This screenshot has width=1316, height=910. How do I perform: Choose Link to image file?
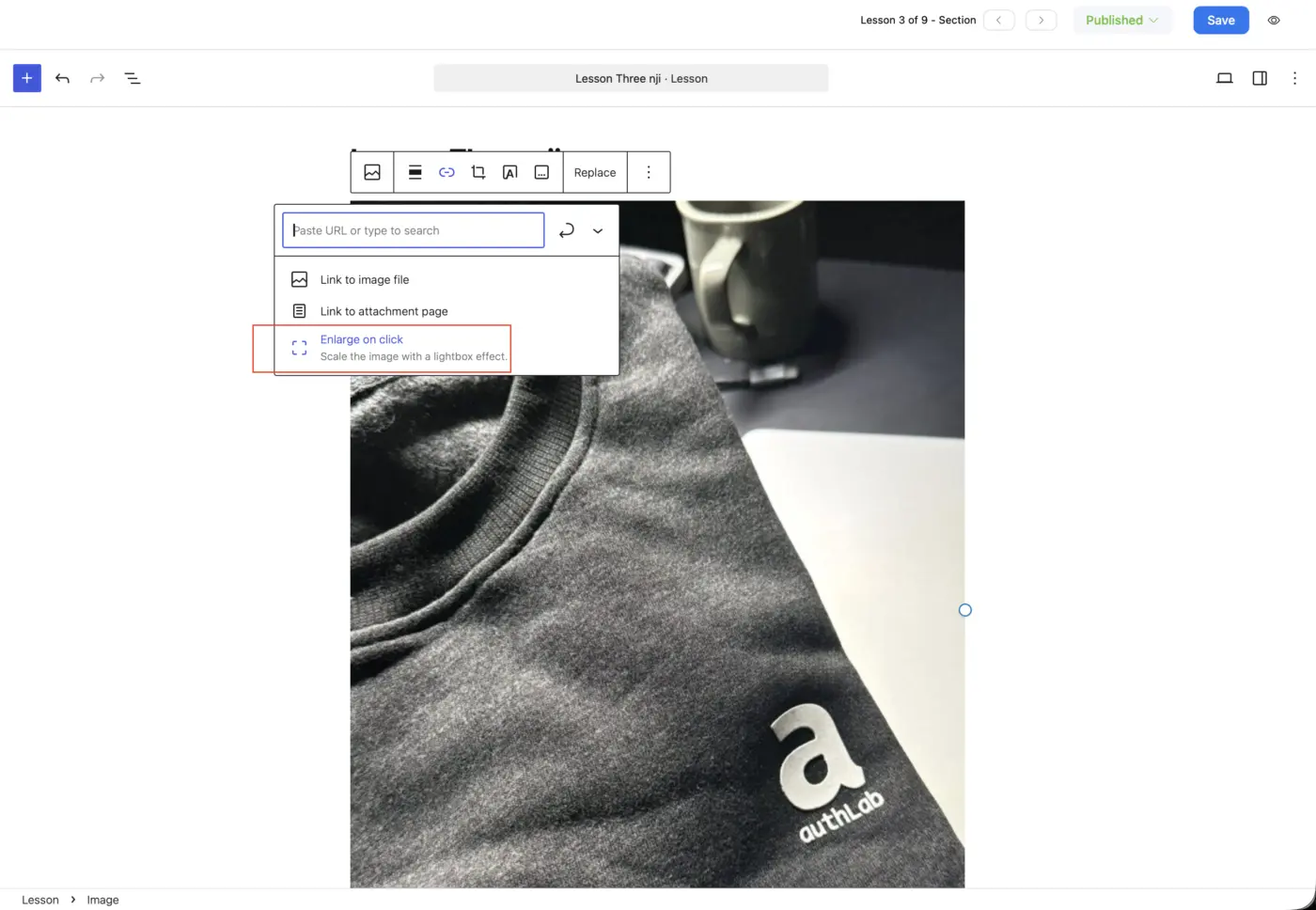pyautogui.click(x=446, y=279)
